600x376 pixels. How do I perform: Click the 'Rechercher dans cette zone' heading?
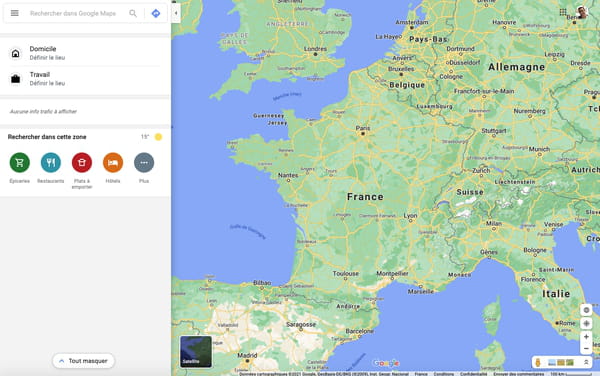click(x=47, y=137)
